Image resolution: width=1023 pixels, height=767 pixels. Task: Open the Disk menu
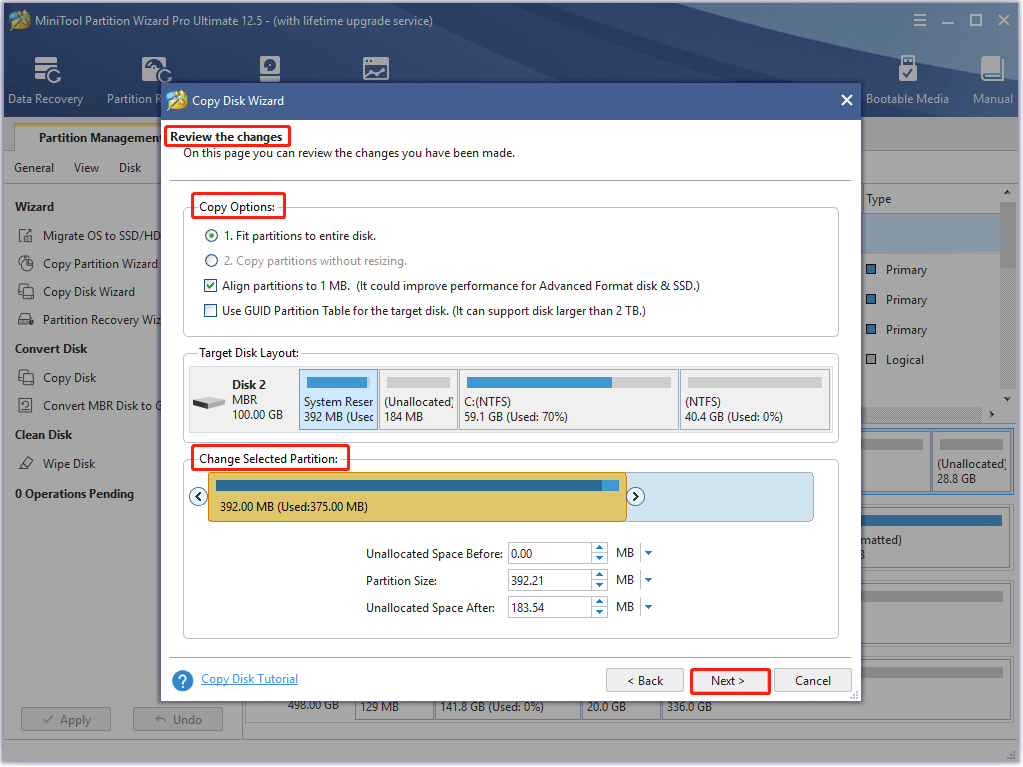pyautogui.click(x=130, y=168)
